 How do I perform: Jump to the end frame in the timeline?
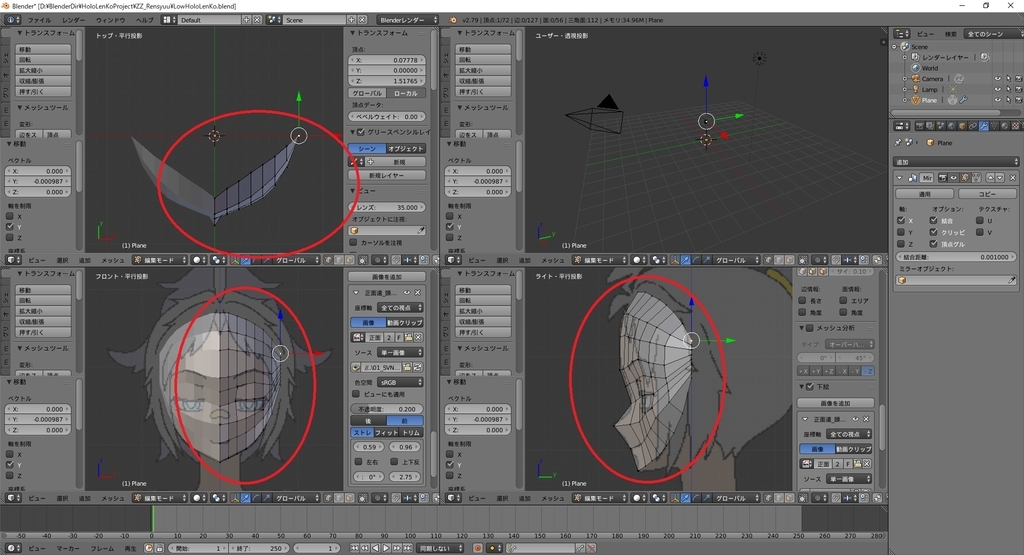tap(407, 548)
